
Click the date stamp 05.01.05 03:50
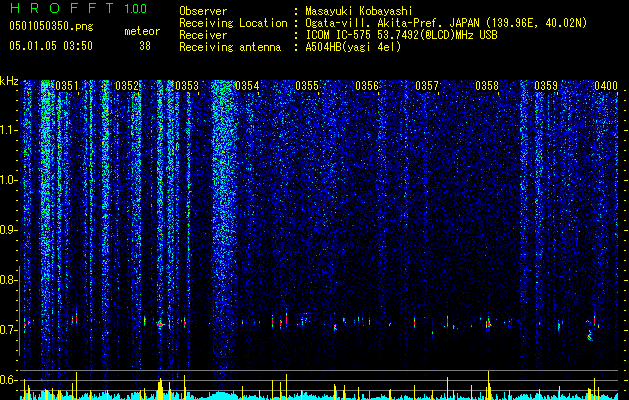[x=51, y=46]
